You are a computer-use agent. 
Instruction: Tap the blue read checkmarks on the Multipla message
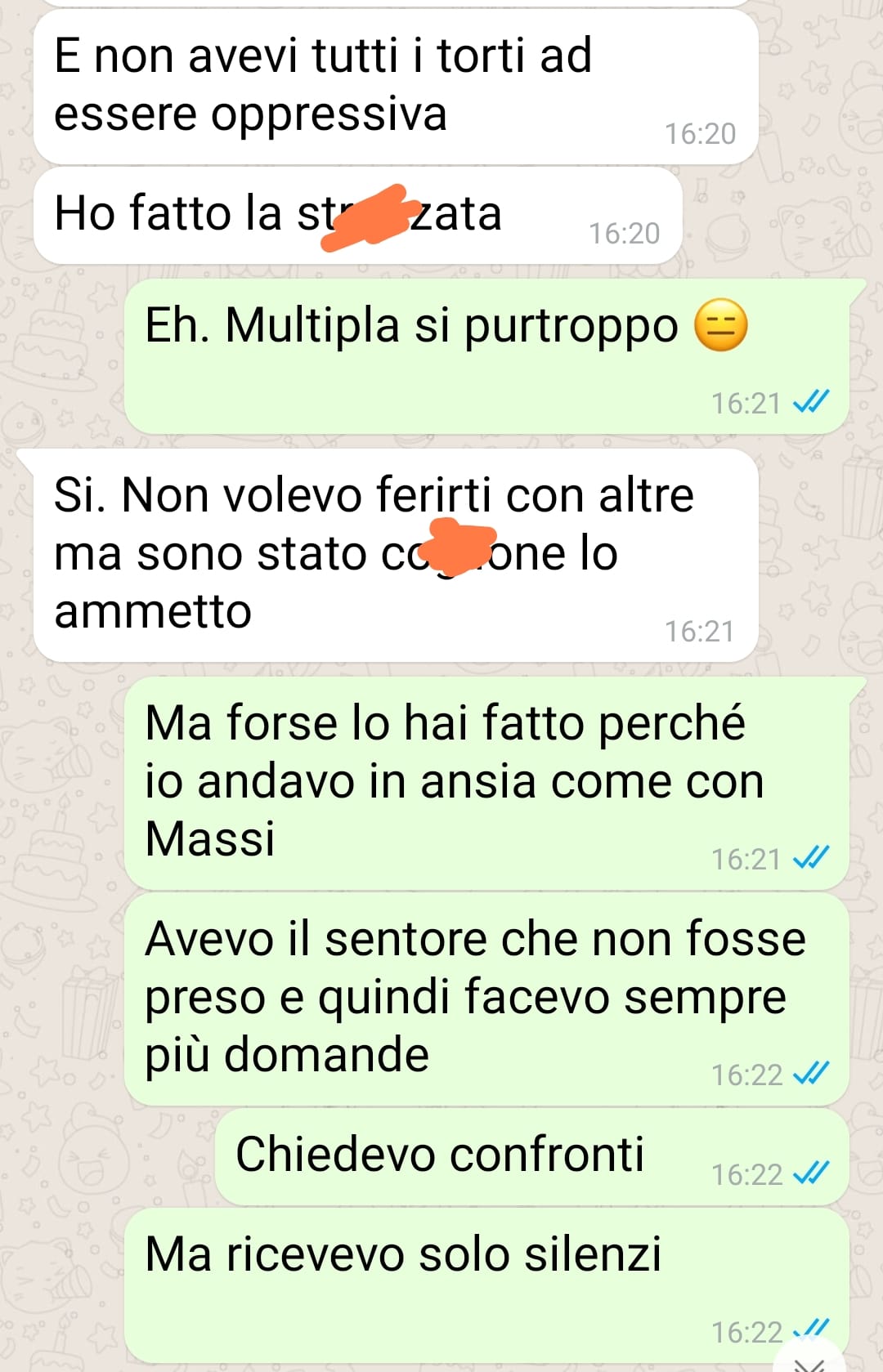point(811,402)
